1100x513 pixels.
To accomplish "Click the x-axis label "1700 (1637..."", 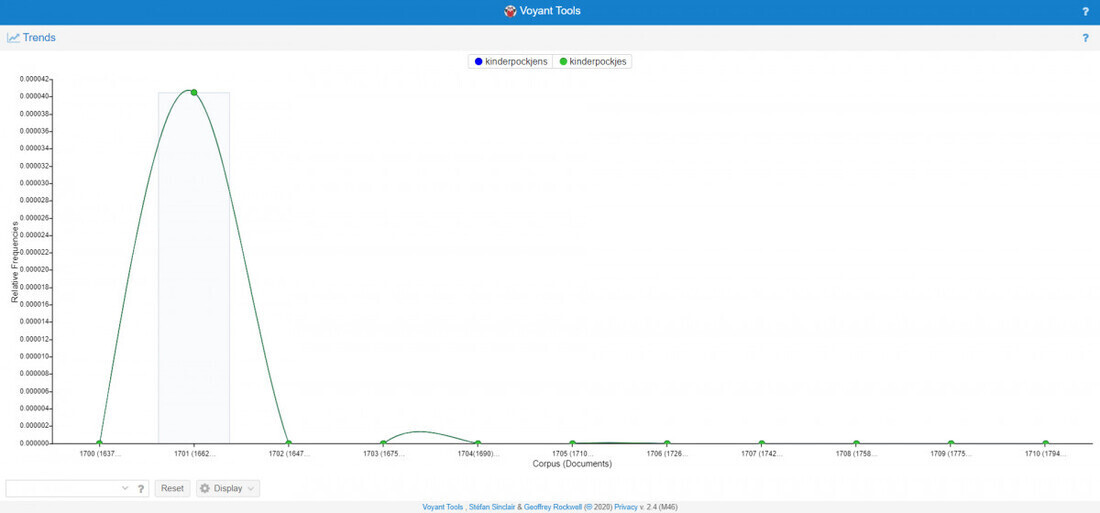I will 100,455.
